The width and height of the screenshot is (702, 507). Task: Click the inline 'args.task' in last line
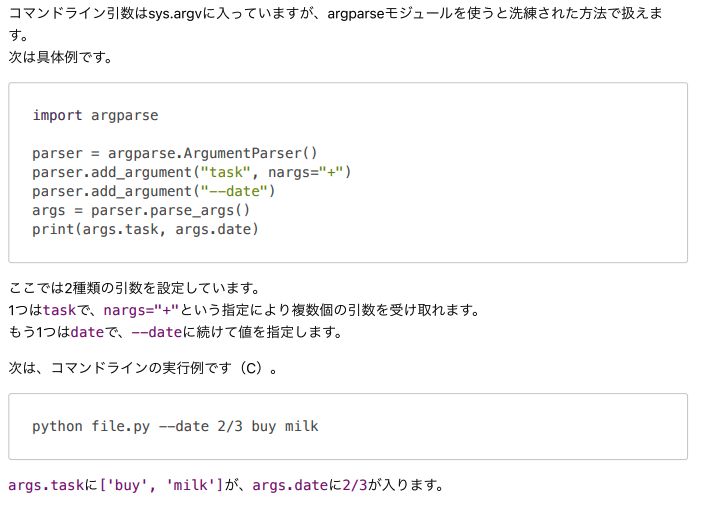coord(45,485)
